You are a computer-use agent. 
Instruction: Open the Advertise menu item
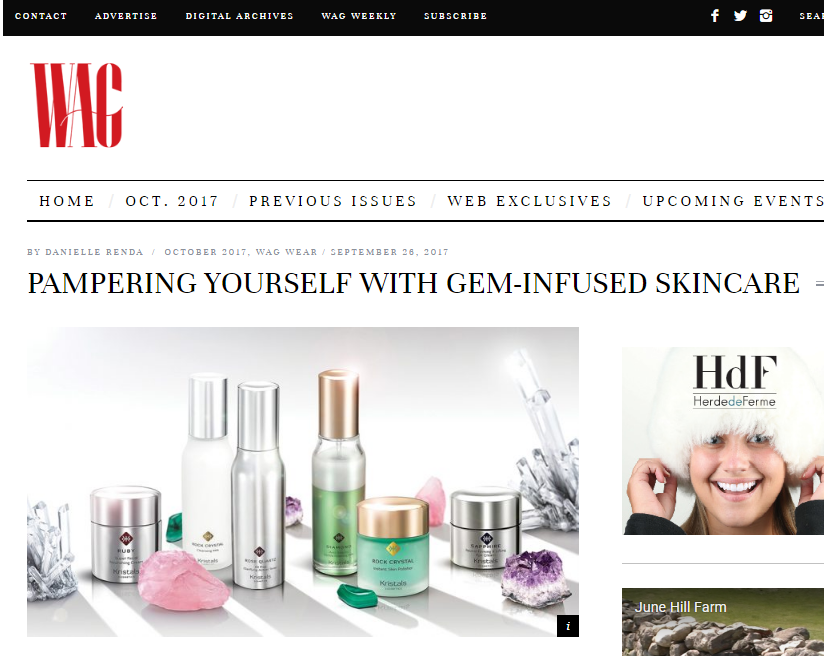pos(126,16)
